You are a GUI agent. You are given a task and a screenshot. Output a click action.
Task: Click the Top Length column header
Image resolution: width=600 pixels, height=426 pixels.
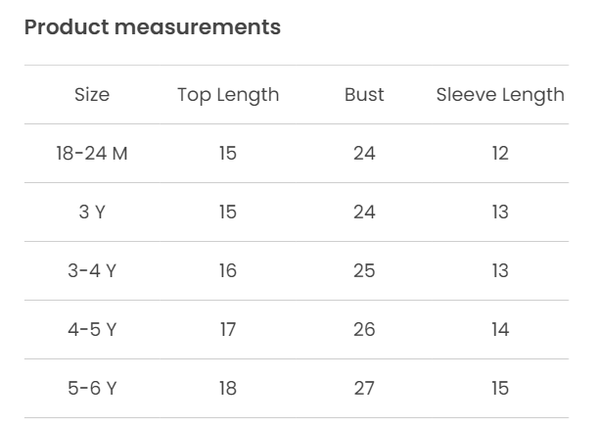[x=228, y=95]
